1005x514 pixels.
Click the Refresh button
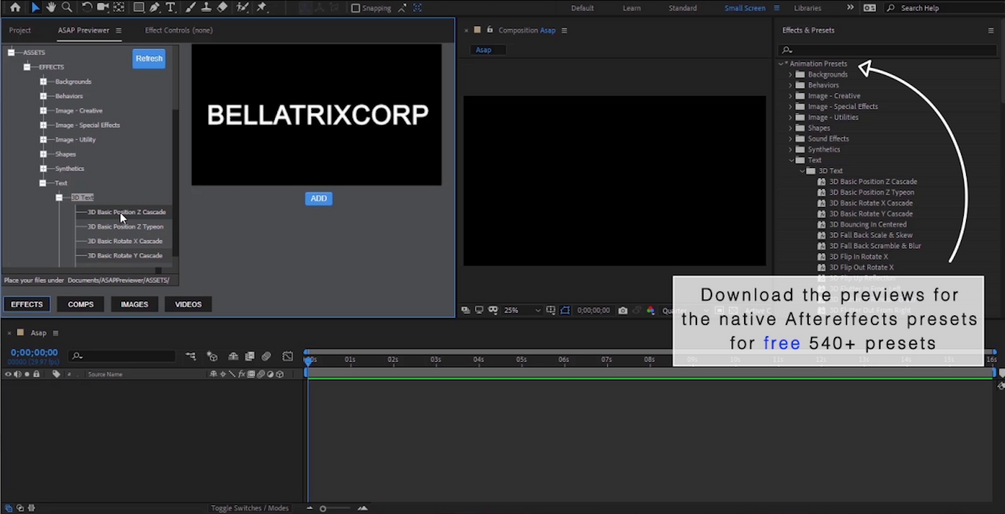point(149,58)
